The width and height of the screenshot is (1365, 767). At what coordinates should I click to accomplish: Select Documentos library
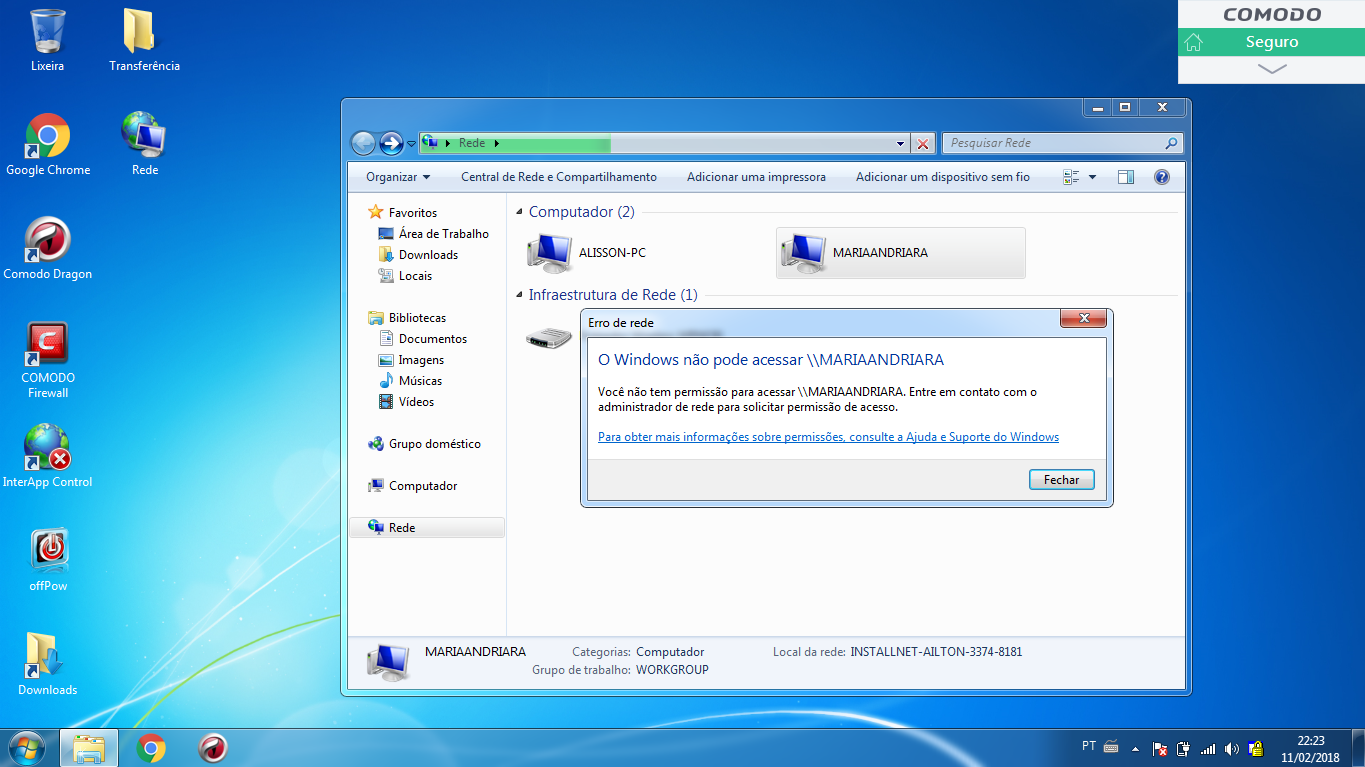click(x=423, y=338)
